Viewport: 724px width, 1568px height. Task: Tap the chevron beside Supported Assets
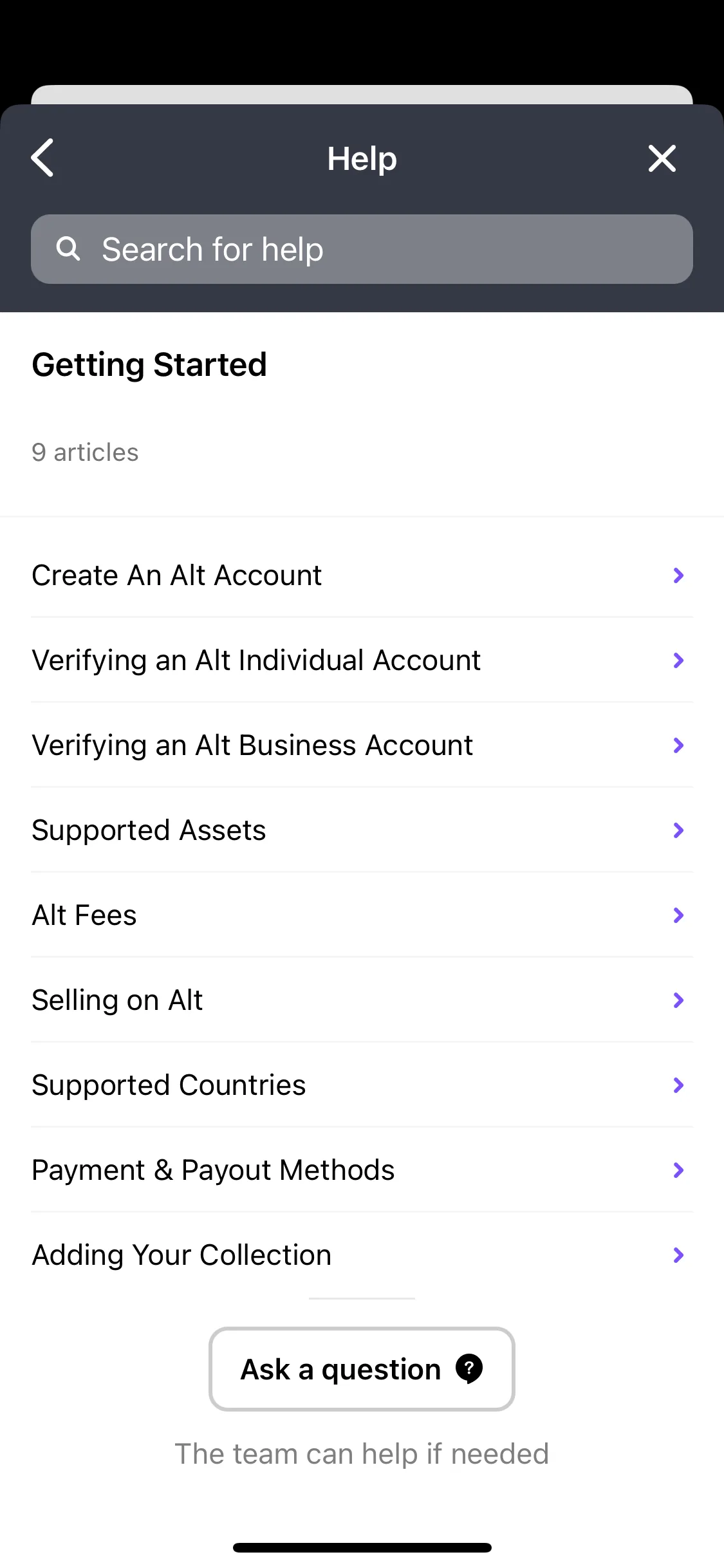678,830
